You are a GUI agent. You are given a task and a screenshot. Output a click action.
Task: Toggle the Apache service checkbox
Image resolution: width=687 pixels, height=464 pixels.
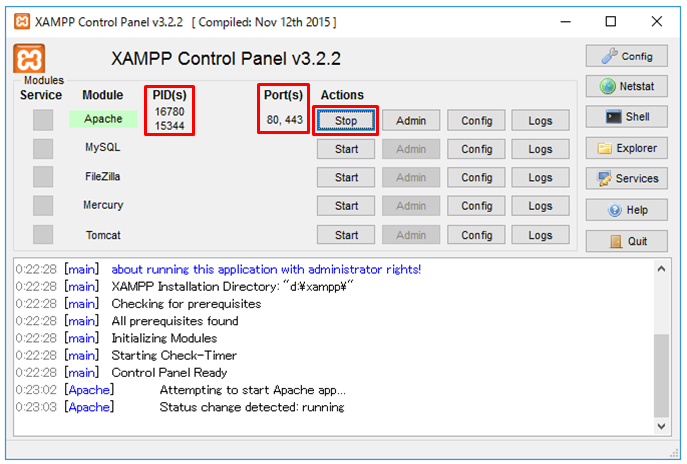(x=43, y=120)
